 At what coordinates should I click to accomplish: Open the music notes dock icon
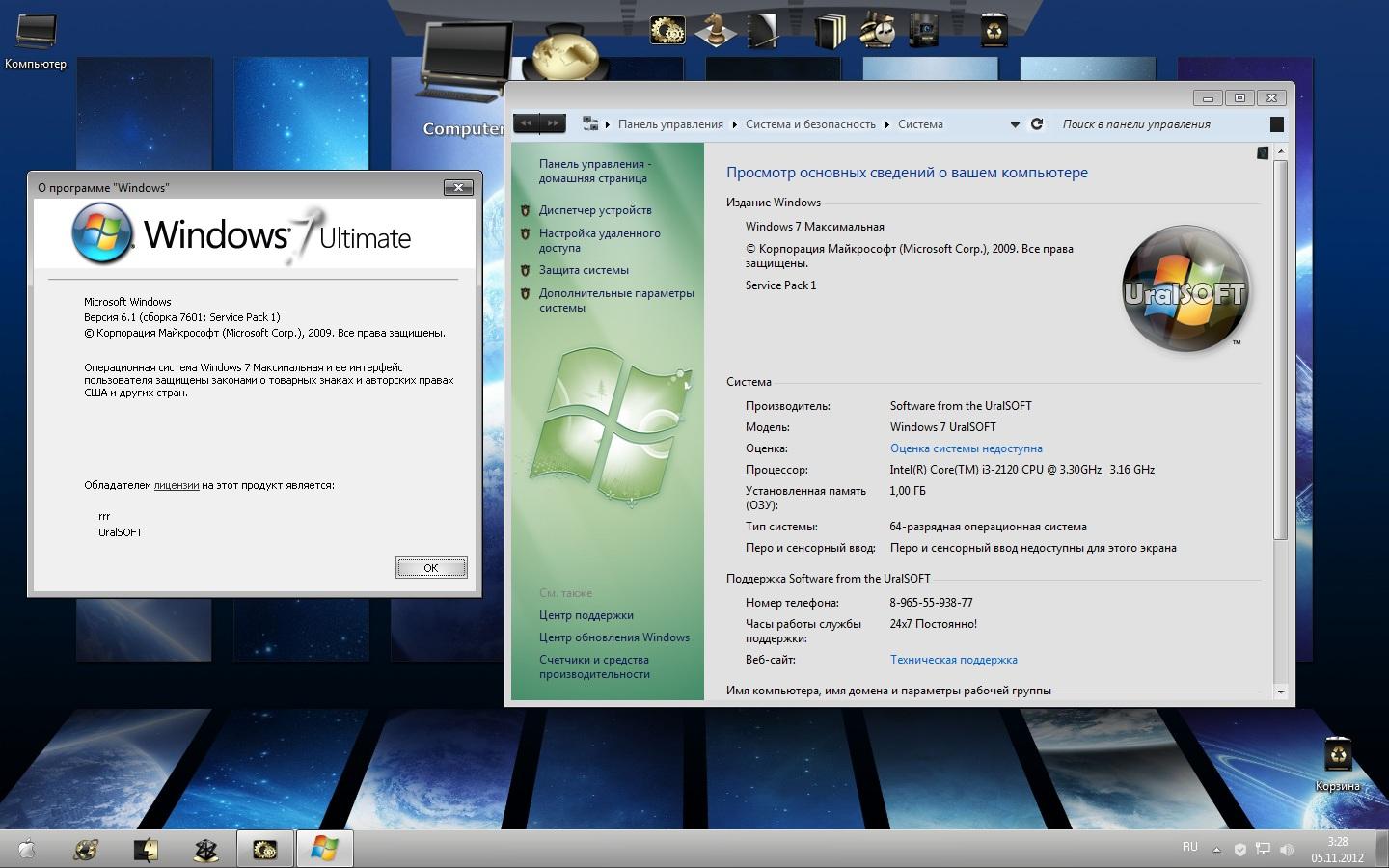[x=877, y=29]
